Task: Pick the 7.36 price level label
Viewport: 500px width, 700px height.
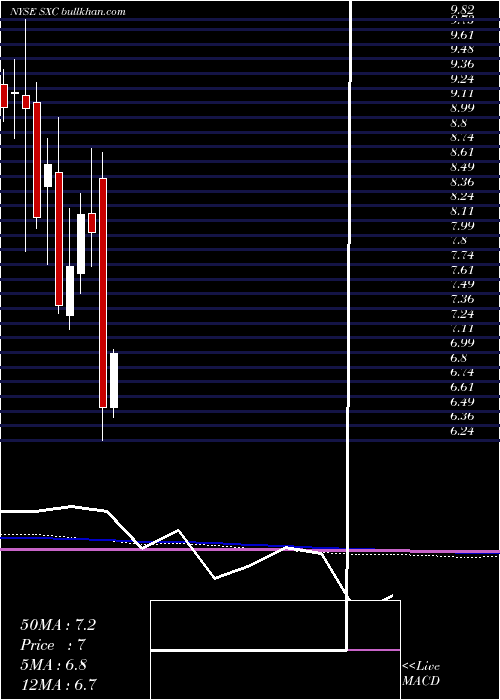Action: click(462, 299)
